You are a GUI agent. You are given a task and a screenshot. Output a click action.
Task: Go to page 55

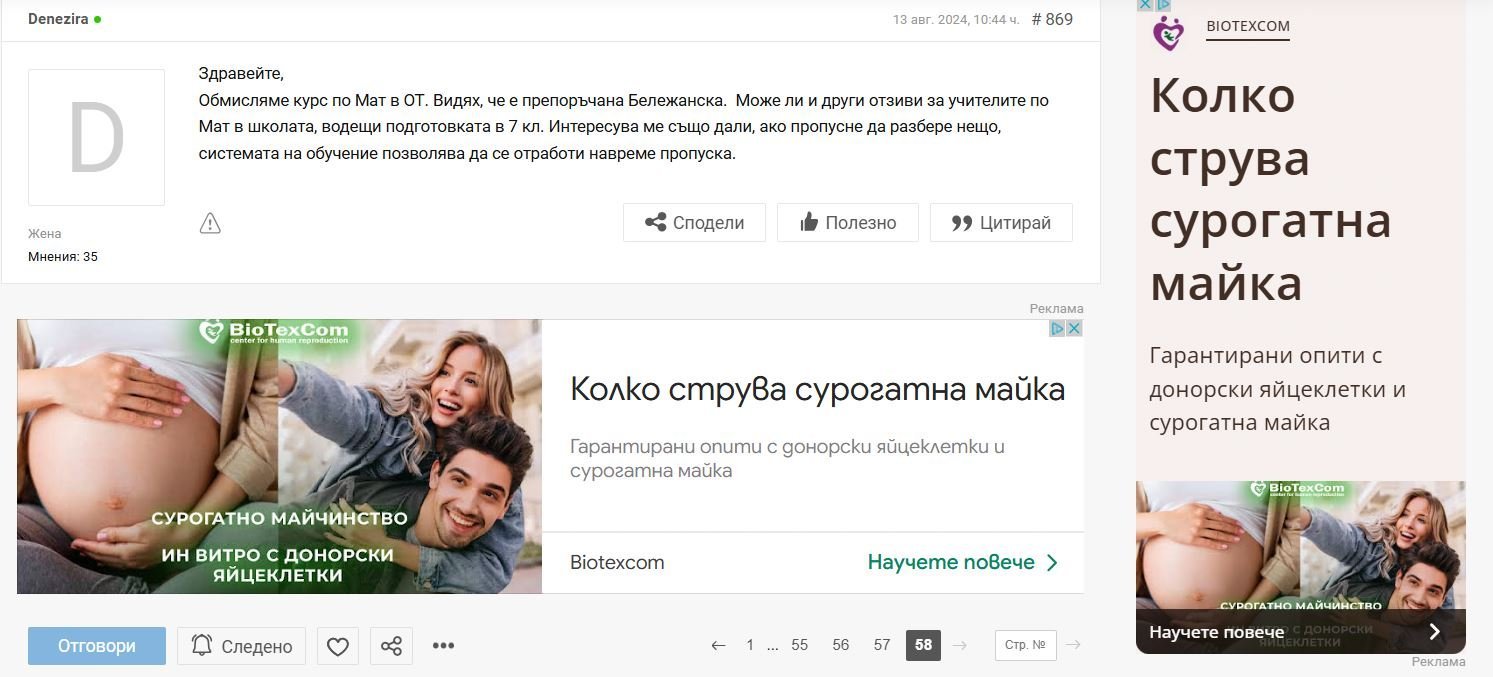(x=799, y=646)
